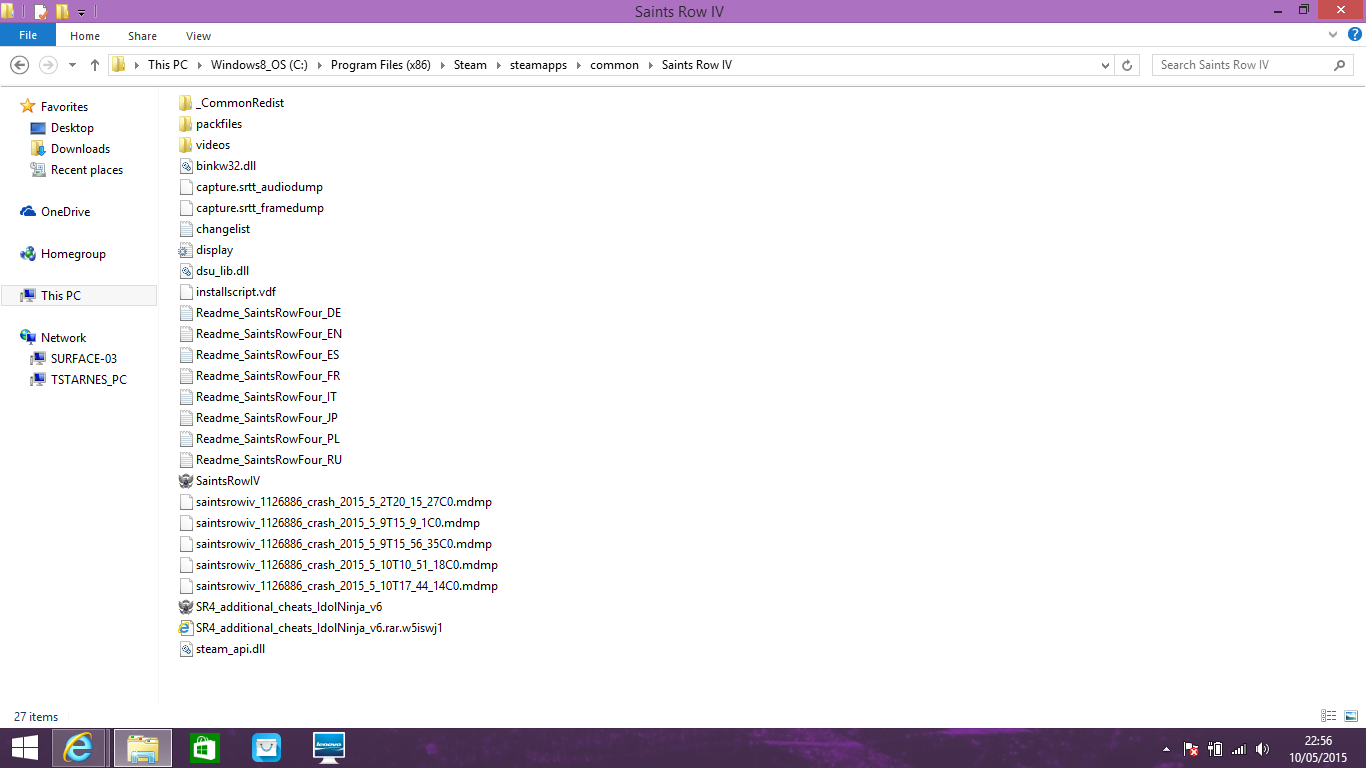Open the _CommonRedist folder icon
Screen dimensions: 1366x768
(x=185, y=103)
